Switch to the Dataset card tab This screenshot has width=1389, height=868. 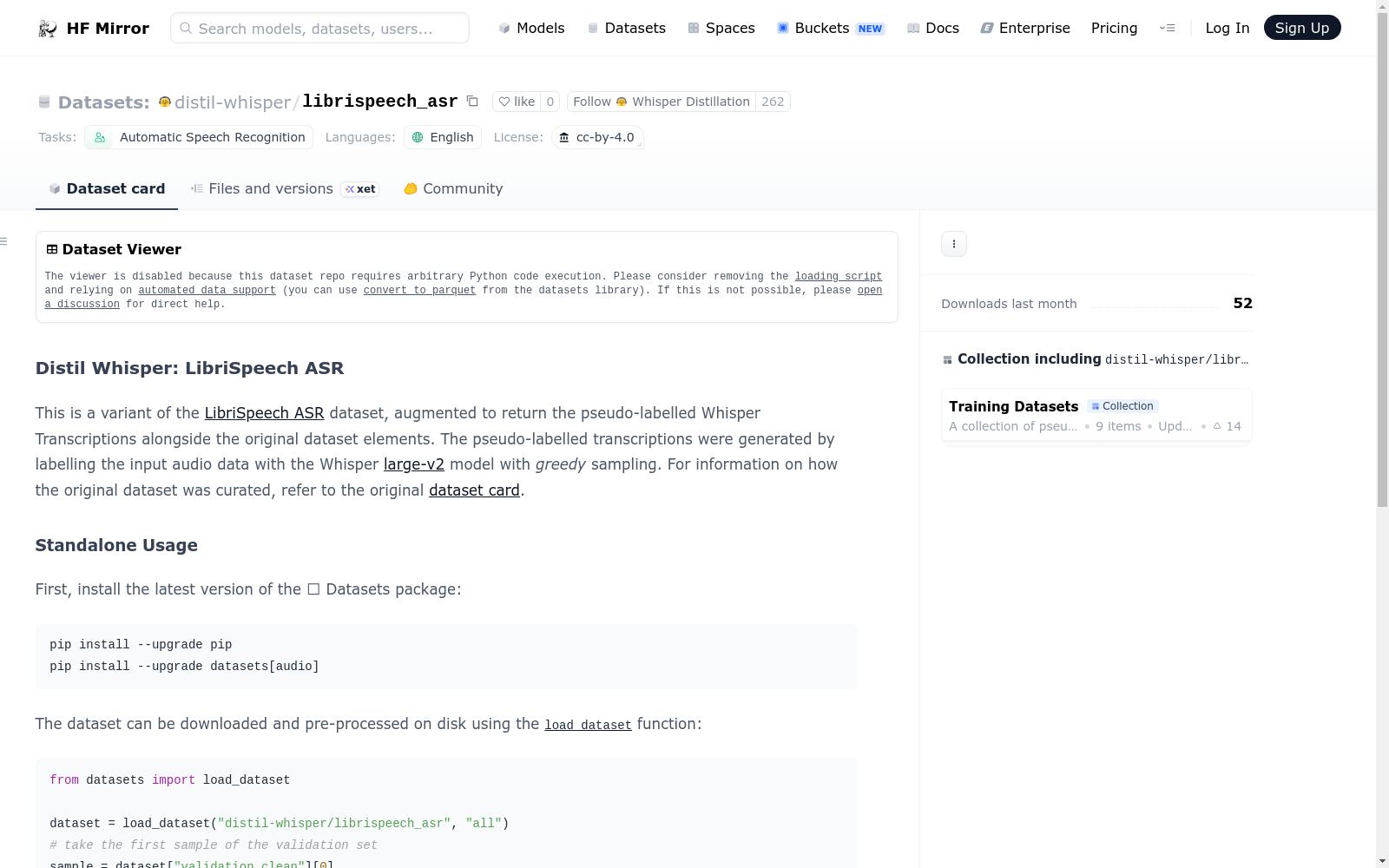pos(107,189)
